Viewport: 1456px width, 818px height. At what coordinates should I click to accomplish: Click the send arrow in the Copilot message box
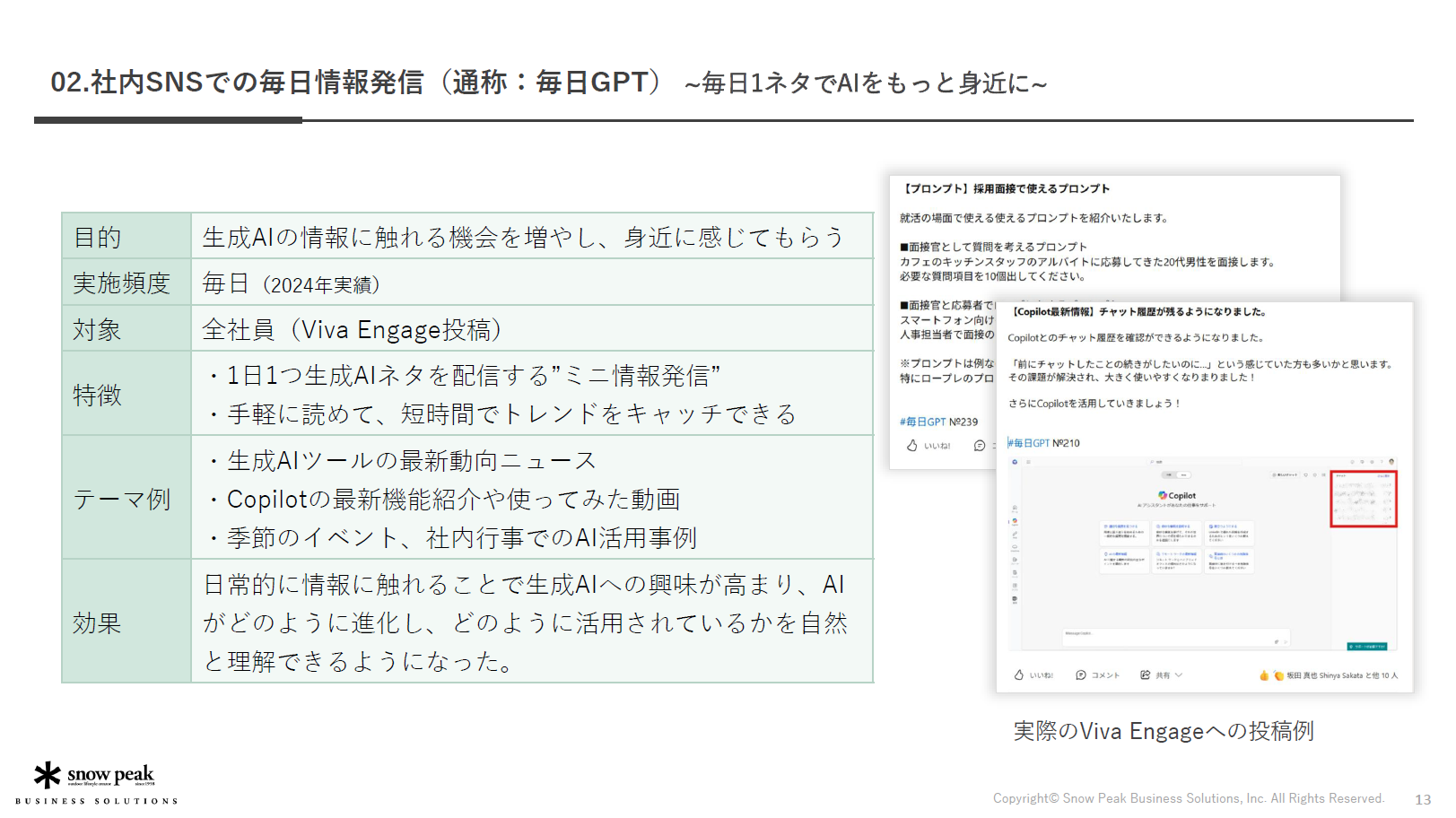(x=1286, y=641)
